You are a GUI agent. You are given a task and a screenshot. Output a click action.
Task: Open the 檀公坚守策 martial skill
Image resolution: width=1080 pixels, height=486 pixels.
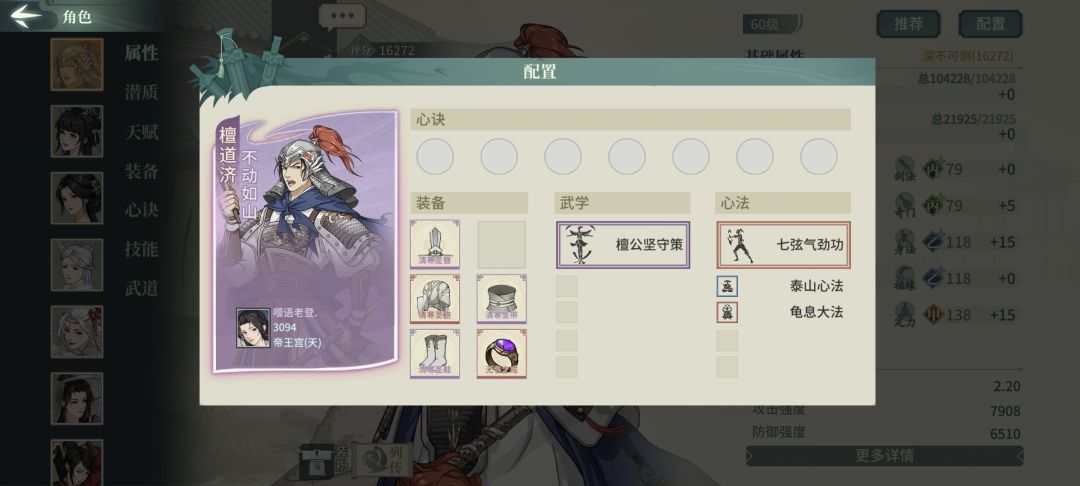tap(623, 244)
